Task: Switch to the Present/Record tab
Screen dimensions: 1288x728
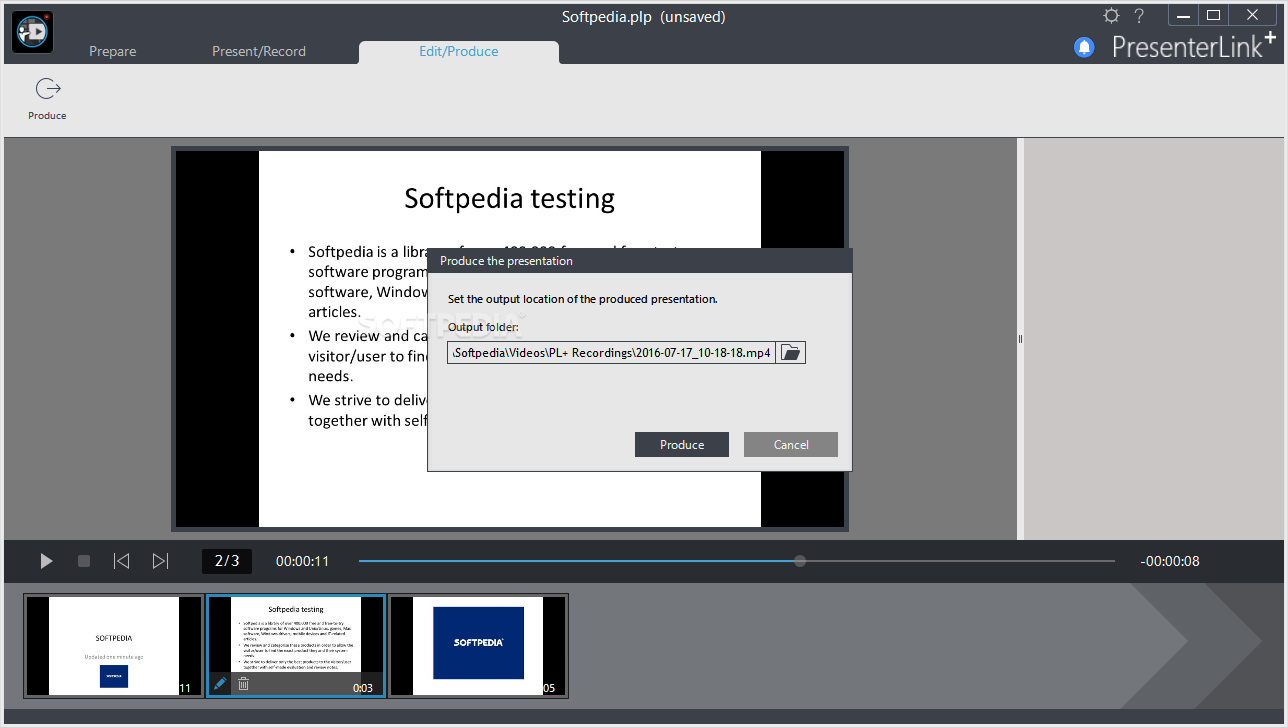Action: [259, 51]
